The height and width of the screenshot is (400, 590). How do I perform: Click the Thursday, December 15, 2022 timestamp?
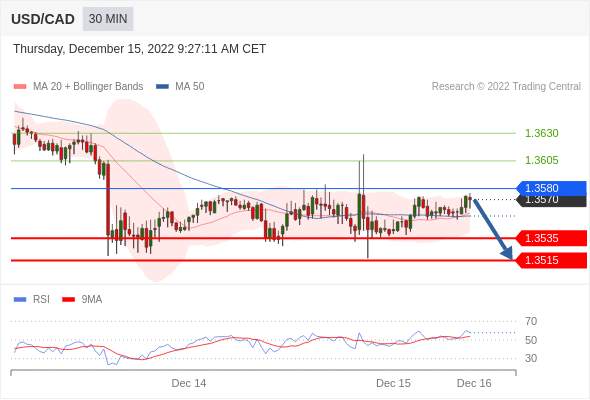point(140,49)
